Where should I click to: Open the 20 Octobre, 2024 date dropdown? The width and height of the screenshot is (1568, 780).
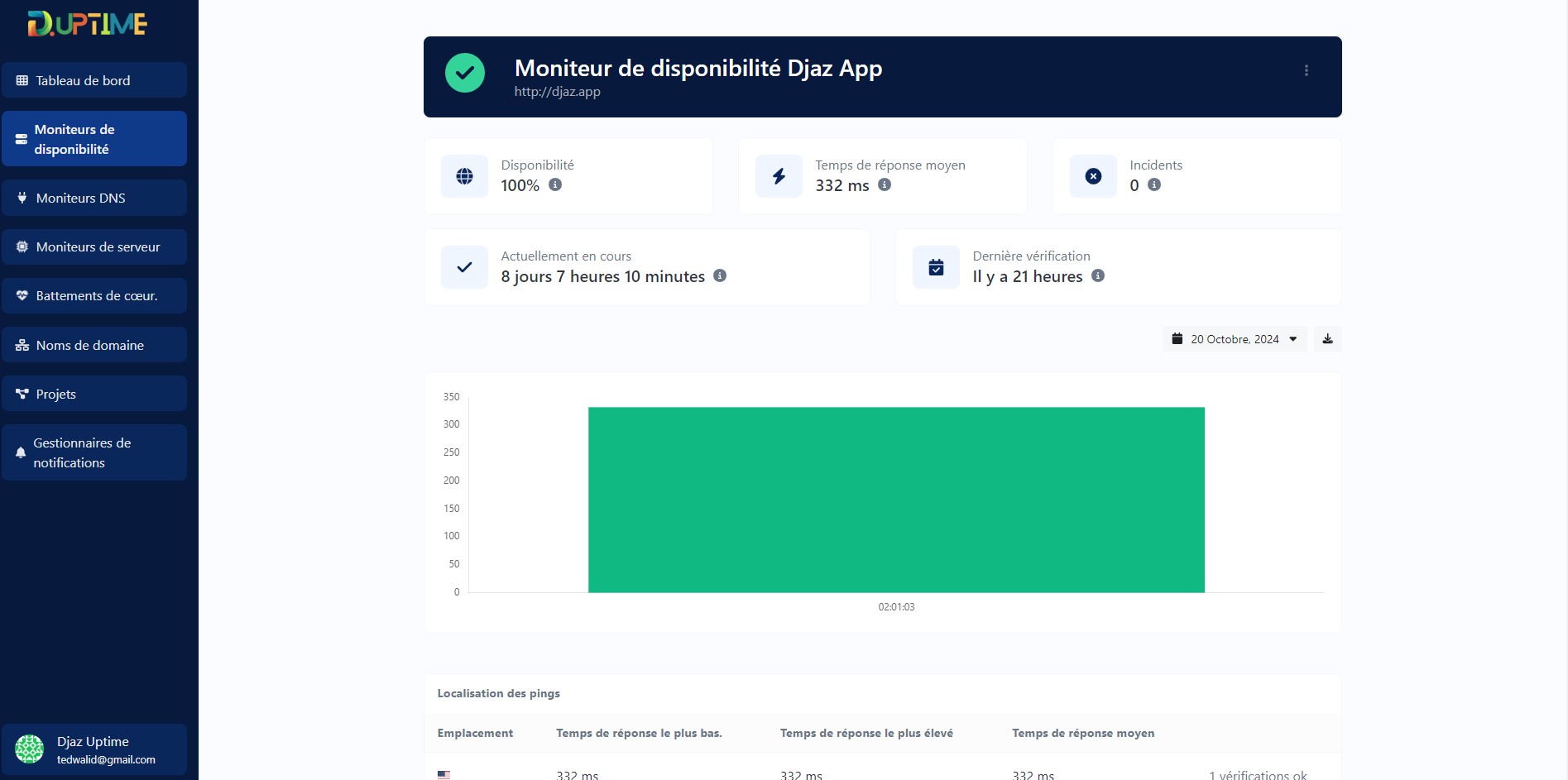click(1235, 339)
